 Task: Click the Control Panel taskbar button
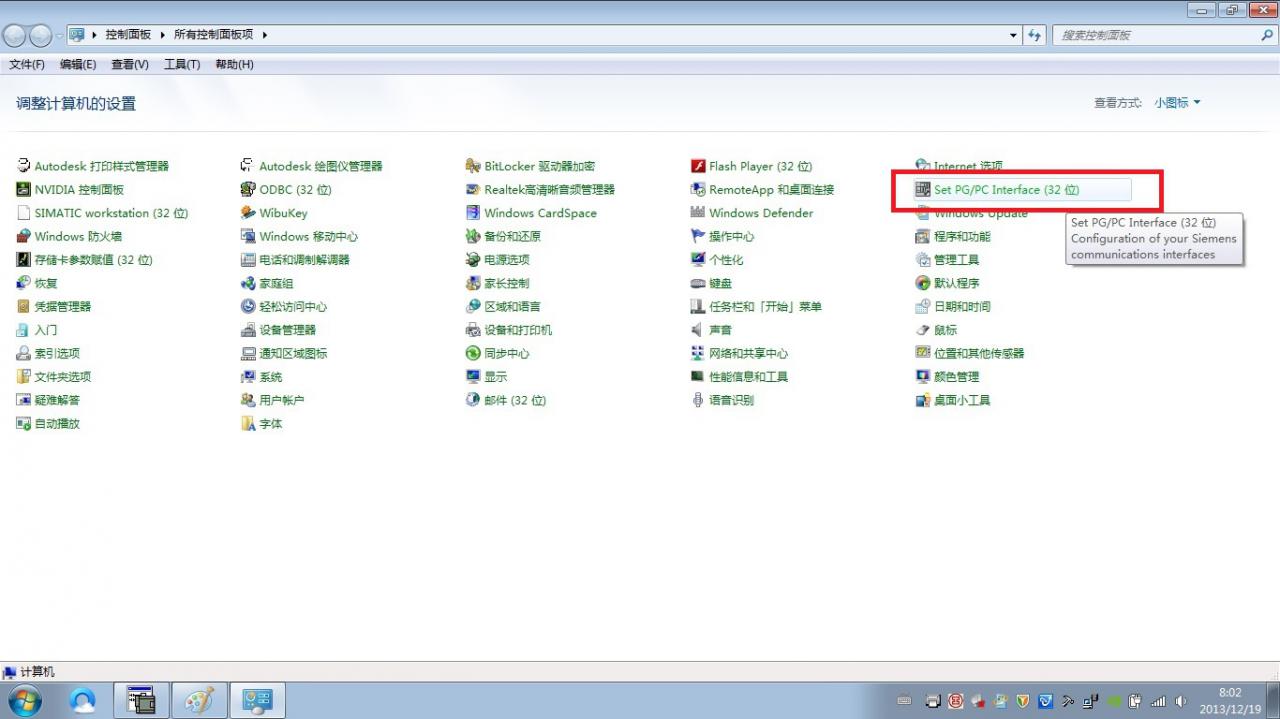pyautogui.click(x=258, y=701)
